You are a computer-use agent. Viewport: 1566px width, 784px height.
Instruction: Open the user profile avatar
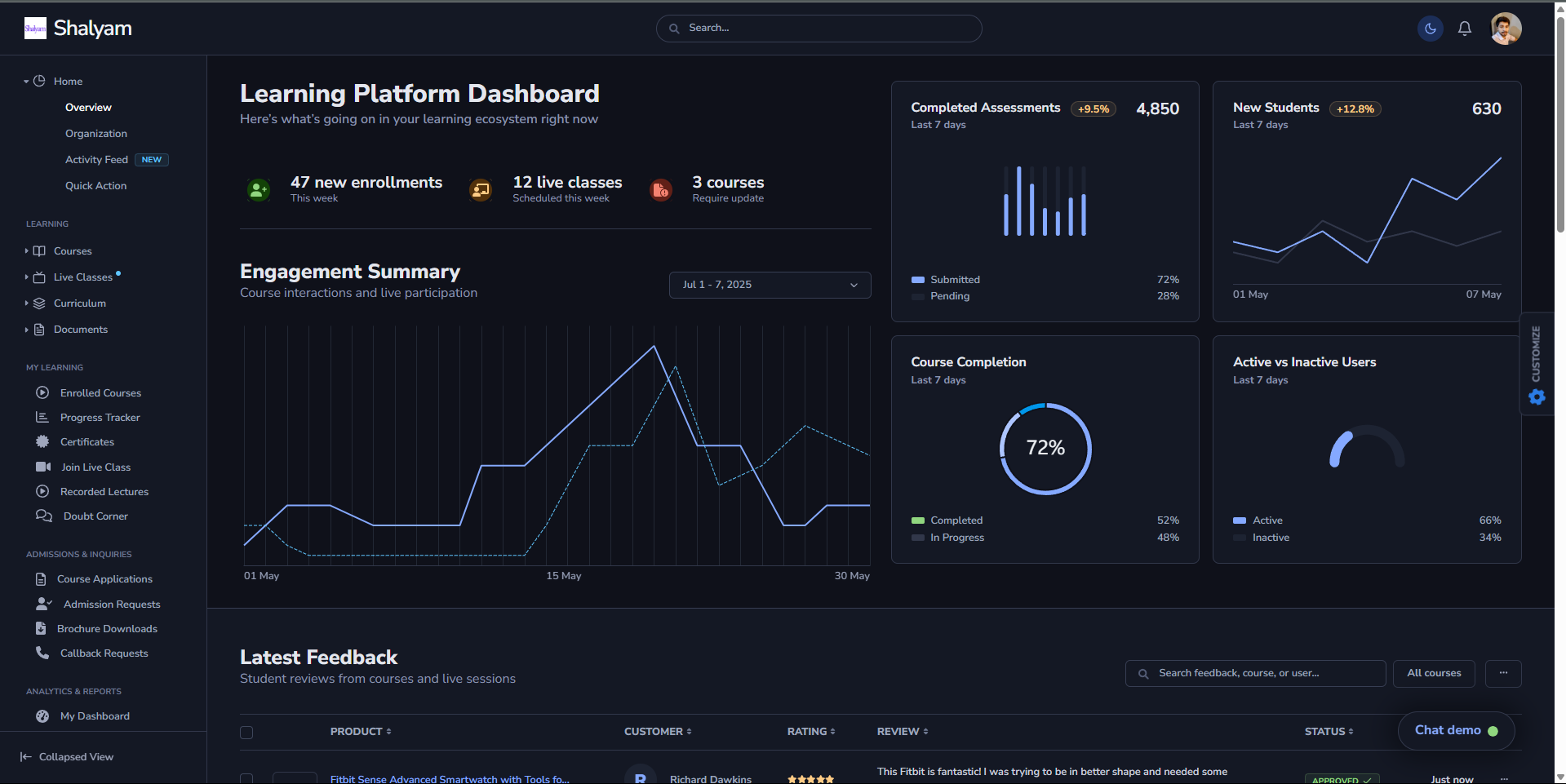coord(1506,29)
